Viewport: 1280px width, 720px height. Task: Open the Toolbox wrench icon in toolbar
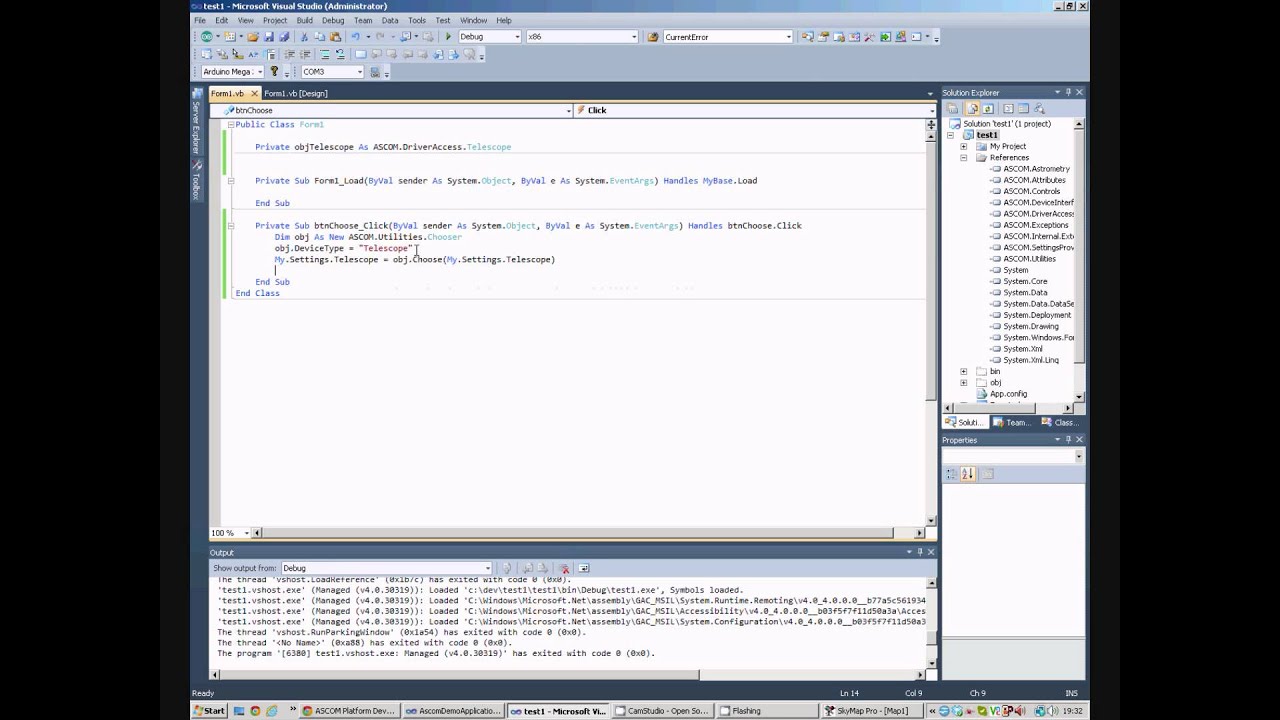coord(871,37)
